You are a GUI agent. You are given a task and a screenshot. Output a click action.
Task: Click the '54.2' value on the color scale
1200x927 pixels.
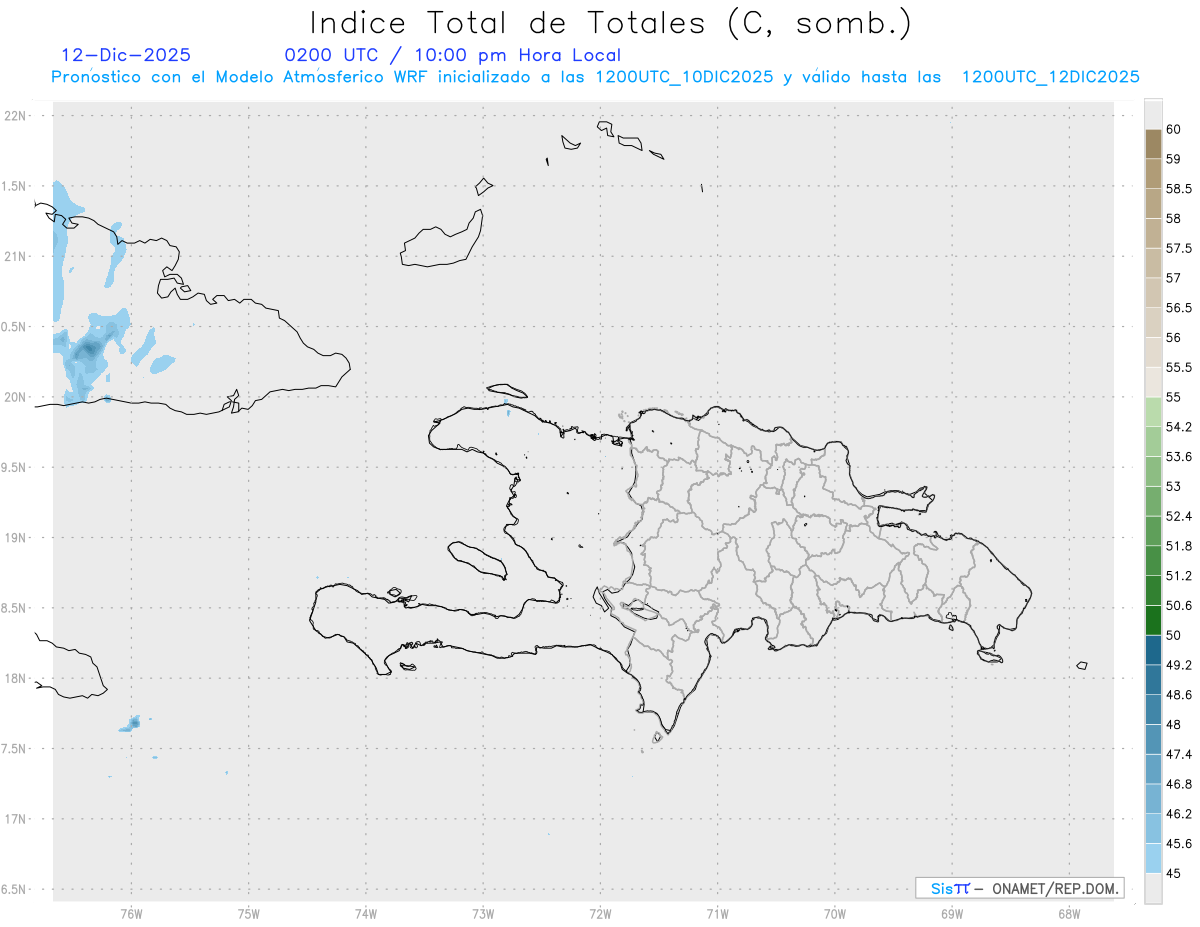coord(1178,427)
